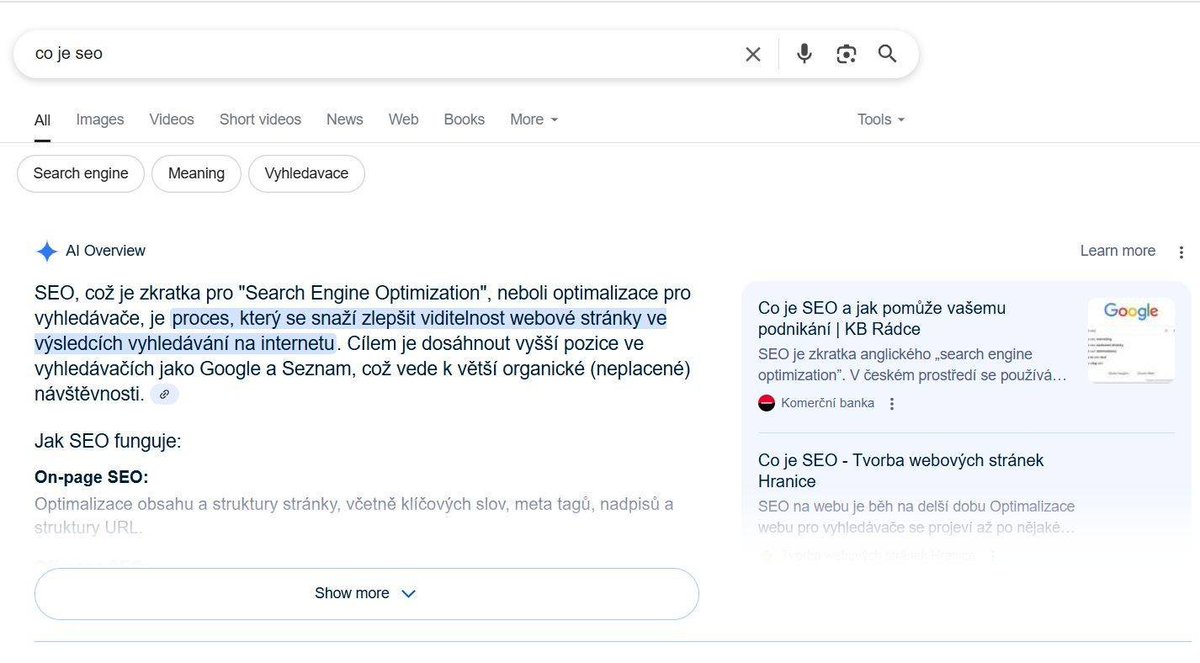Clear the search query with the X icon
Screen dimensions: 1200x663
tap(753, 54)
